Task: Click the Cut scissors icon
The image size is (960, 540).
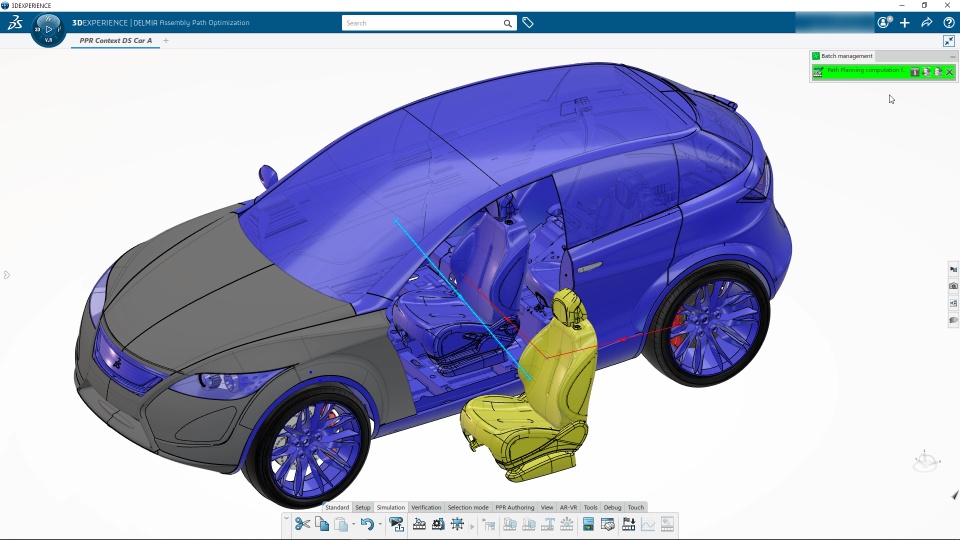Action: (302, 524)
